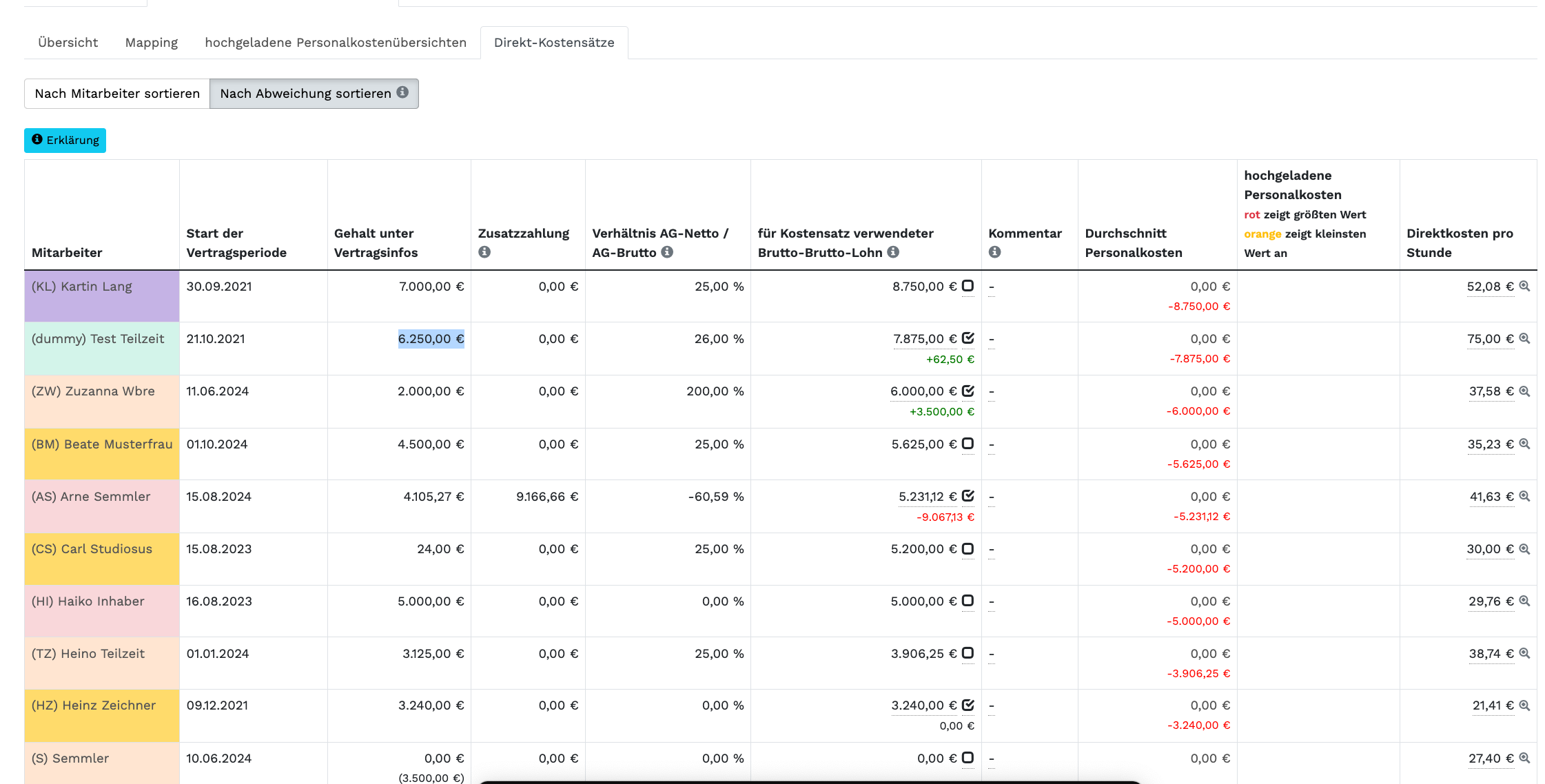This screenshot has width=1545, height=784.
Task: Click red -5.625,00 € under Durchschnitt Personalkosten
Action: pos(1198,464)
